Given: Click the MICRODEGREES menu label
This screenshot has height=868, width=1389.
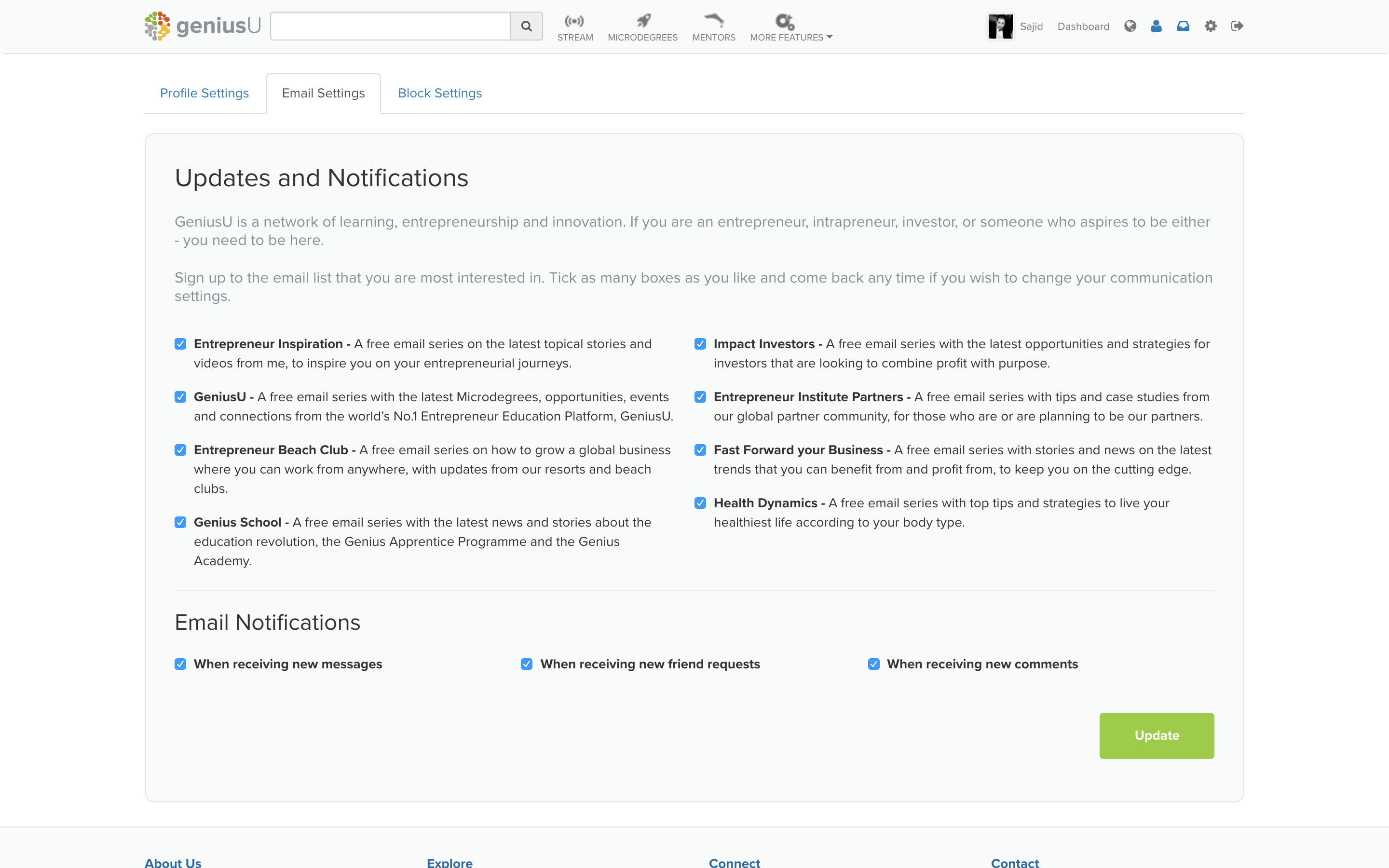Looking at the screenshot, I should tap(643, 37).
